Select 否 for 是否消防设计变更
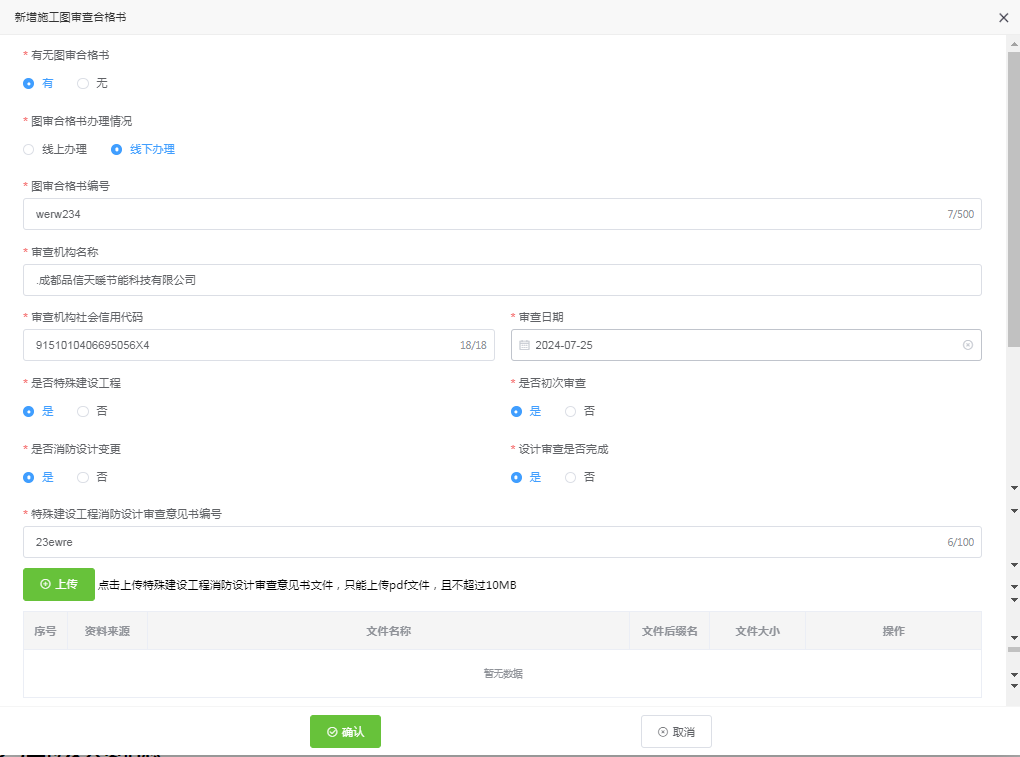This screenshot has width=1020, height=757. [x=82, y=477]
